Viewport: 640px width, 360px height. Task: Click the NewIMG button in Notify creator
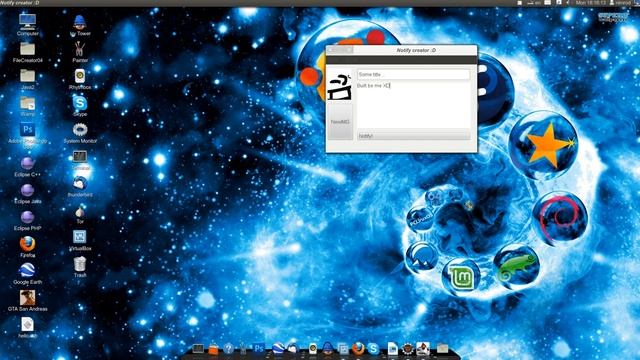point(340,122)
